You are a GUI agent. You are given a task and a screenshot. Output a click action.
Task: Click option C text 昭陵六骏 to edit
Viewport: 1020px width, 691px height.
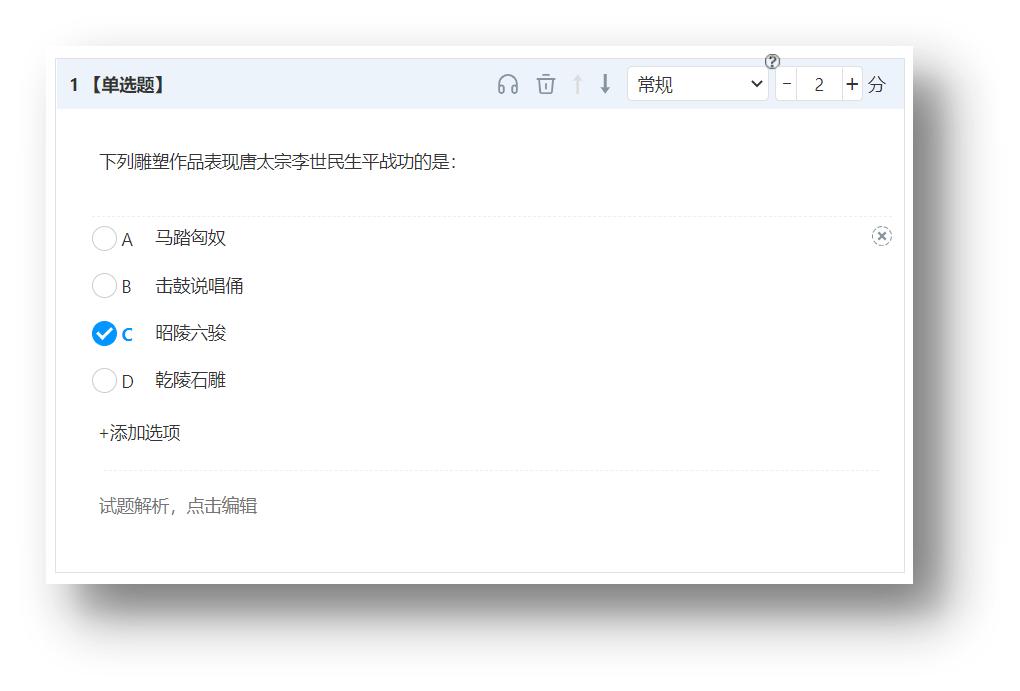tap(190, 333)
